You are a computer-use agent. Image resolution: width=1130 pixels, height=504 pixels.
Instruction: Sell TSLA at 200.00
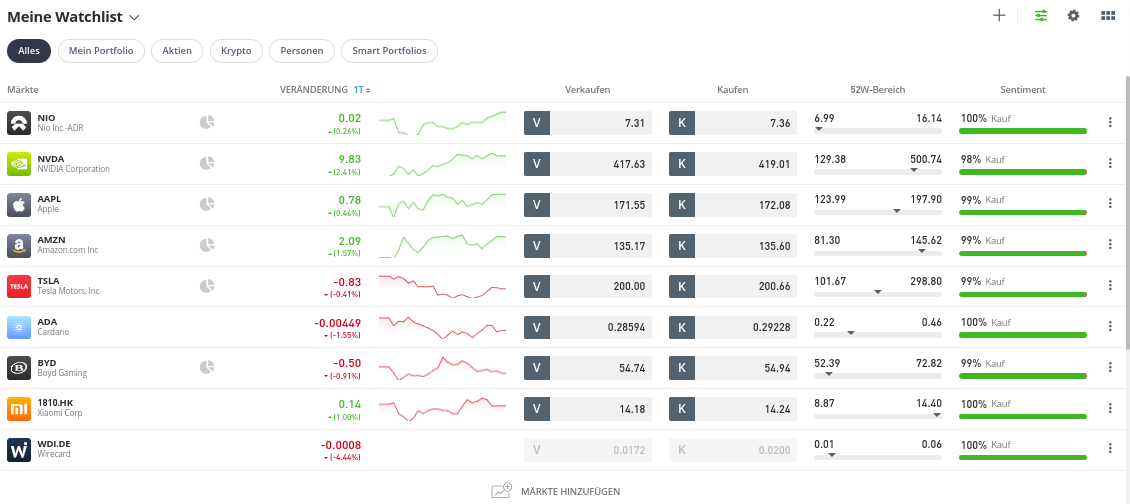pyautogui.click(x=588, y=286)
